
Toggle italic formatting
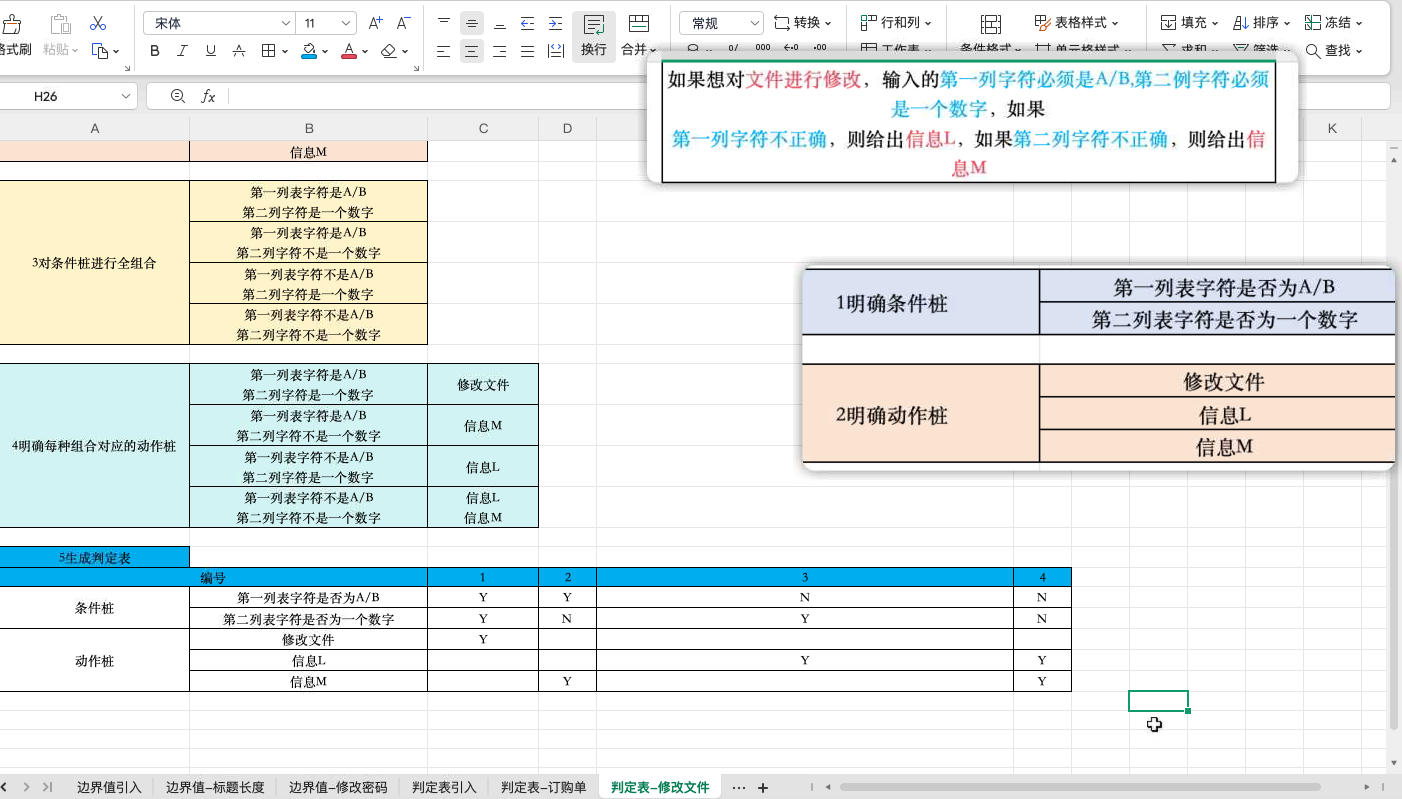coord(182,50)
